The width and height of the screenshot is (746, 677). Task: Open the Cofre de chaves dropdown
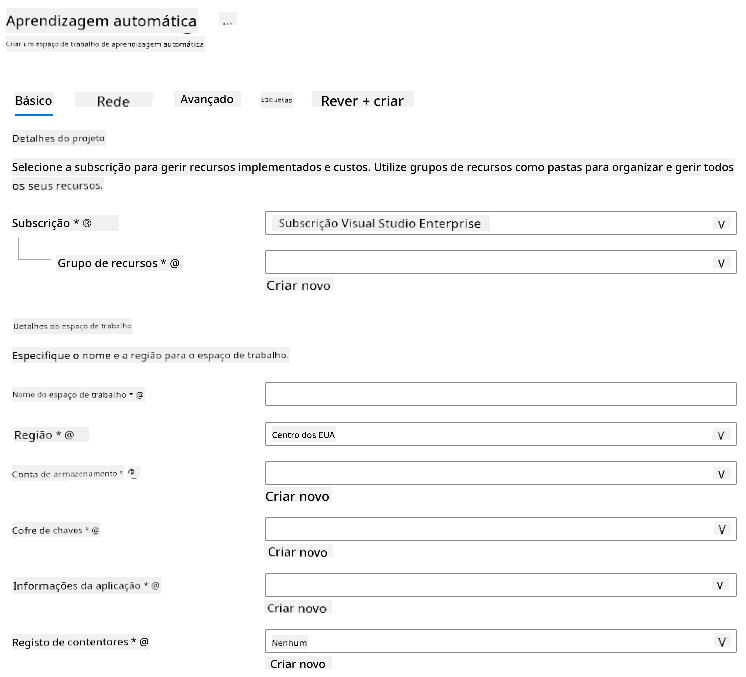pos(501,529)
